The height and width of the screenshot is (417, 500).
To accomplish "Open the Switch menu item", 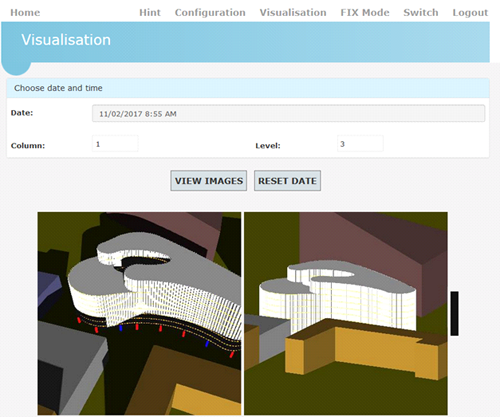I will (421, 13).
